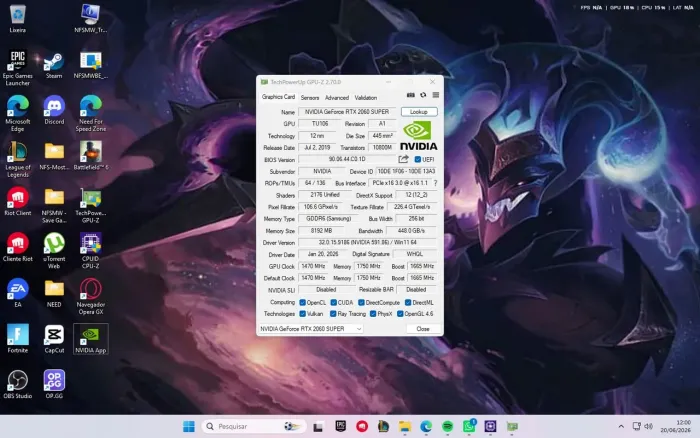Select the Battlefield 6 desktop icon
The width and height of the screenshot is (700, 438).
(x=91, y=155)
